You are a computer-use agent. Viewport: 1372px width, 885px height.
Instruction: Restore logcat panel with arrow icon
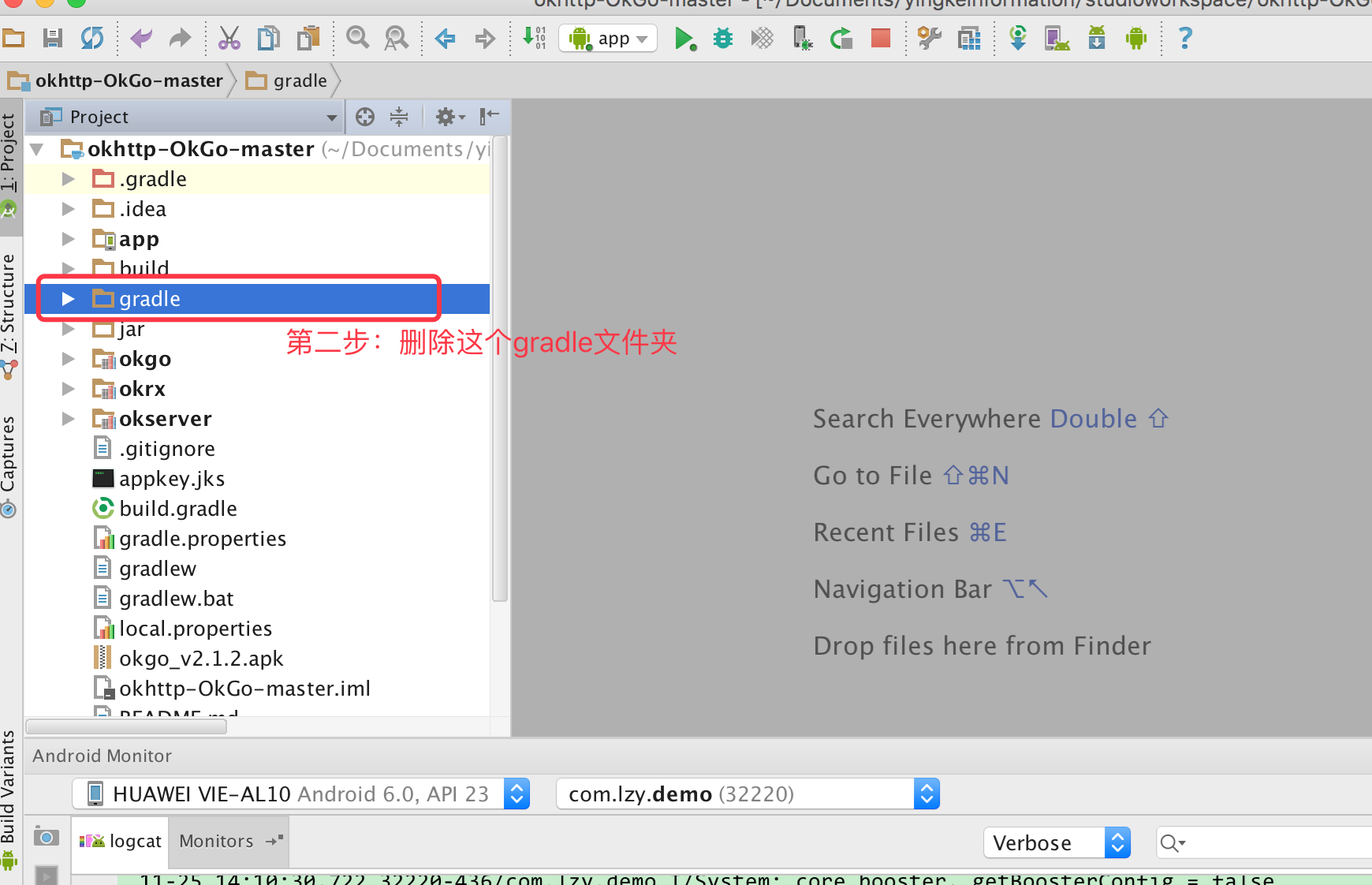coord(274,841)
